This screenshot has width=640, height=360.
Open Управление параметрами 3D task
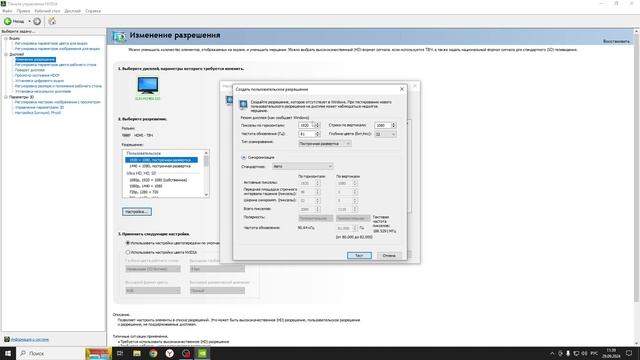(39, 107)
